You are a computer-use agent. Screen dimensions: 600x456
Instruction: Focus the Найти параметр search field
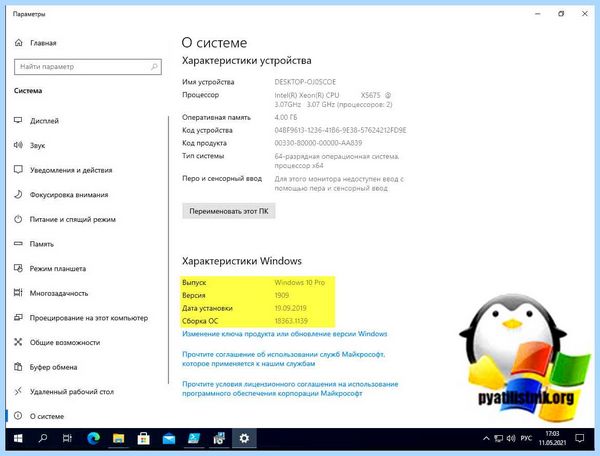click(x=88, y=67)
